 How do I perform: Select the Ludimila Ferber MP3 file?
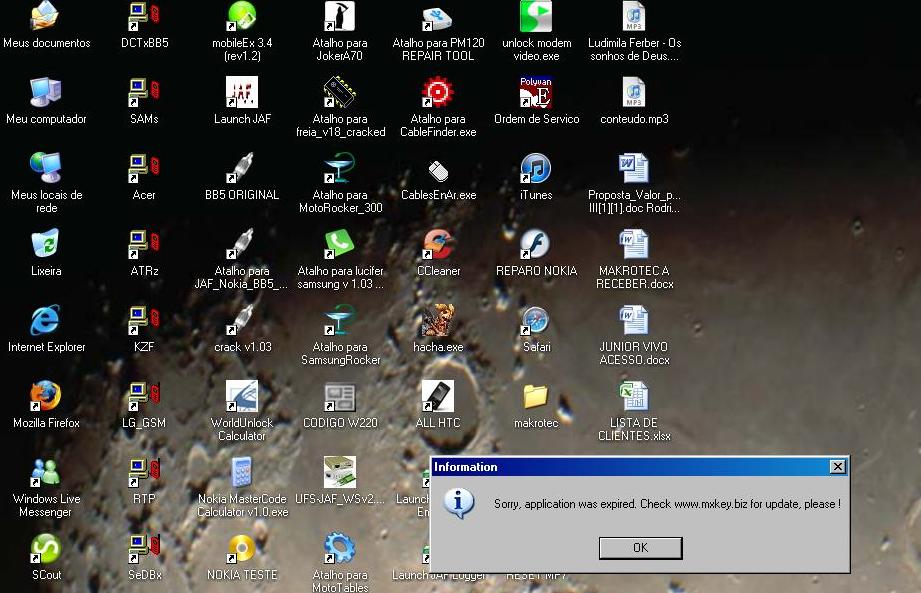tap(634, 16)
